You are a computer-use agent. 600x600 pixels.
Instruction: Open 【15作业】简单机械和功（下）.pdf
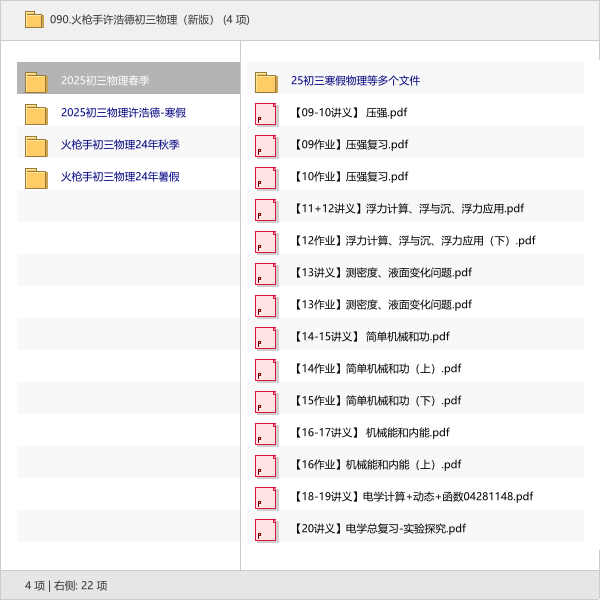(x=376, y=401)
